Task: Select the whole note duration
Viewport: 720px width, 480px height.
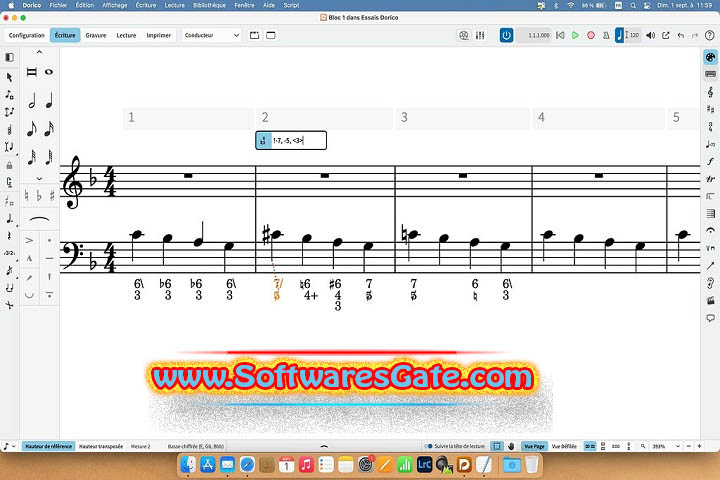Action: (x=49, y=72)
